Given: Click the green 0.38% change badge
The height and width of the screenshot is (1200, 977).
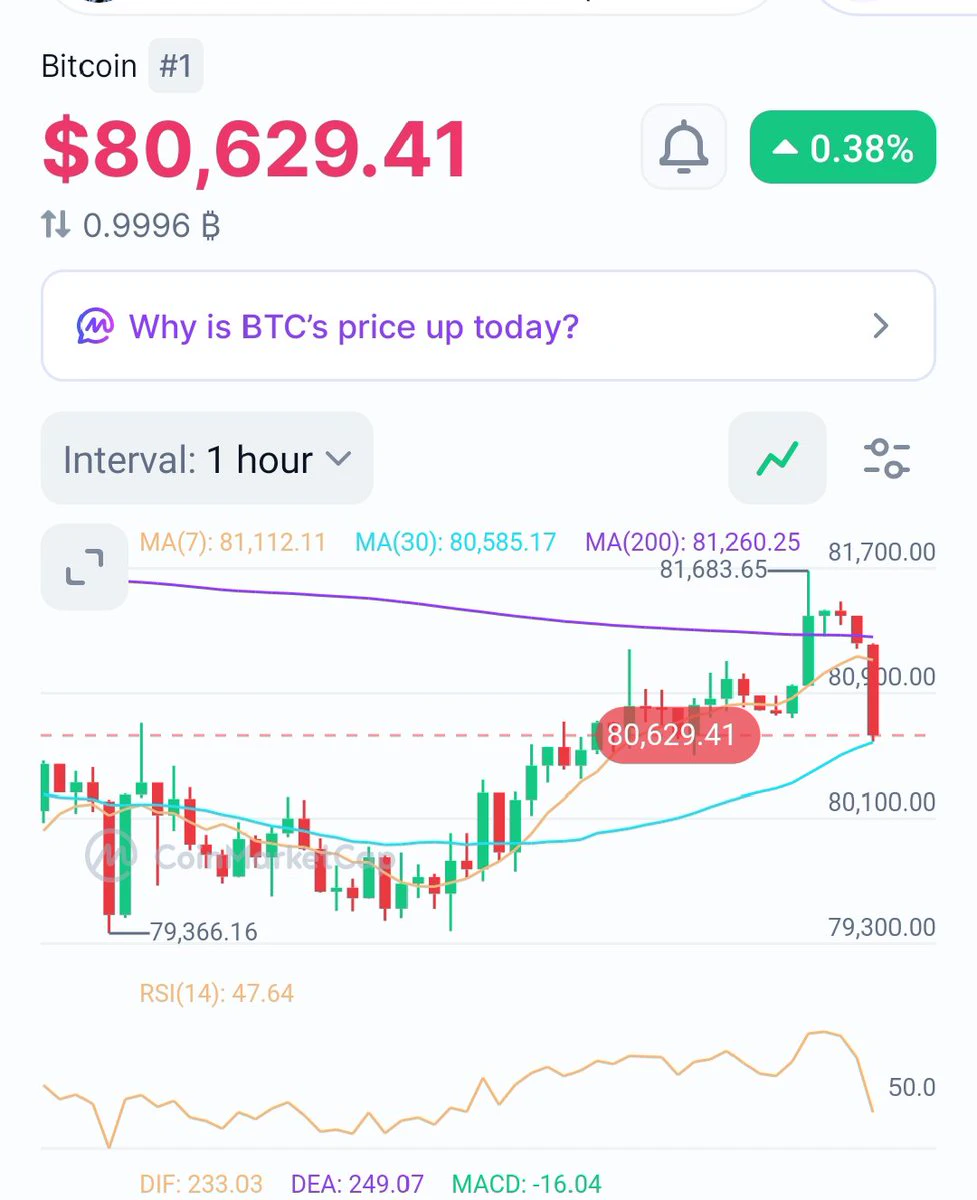Looking at the screenshot, I should [x=842, y=148].
